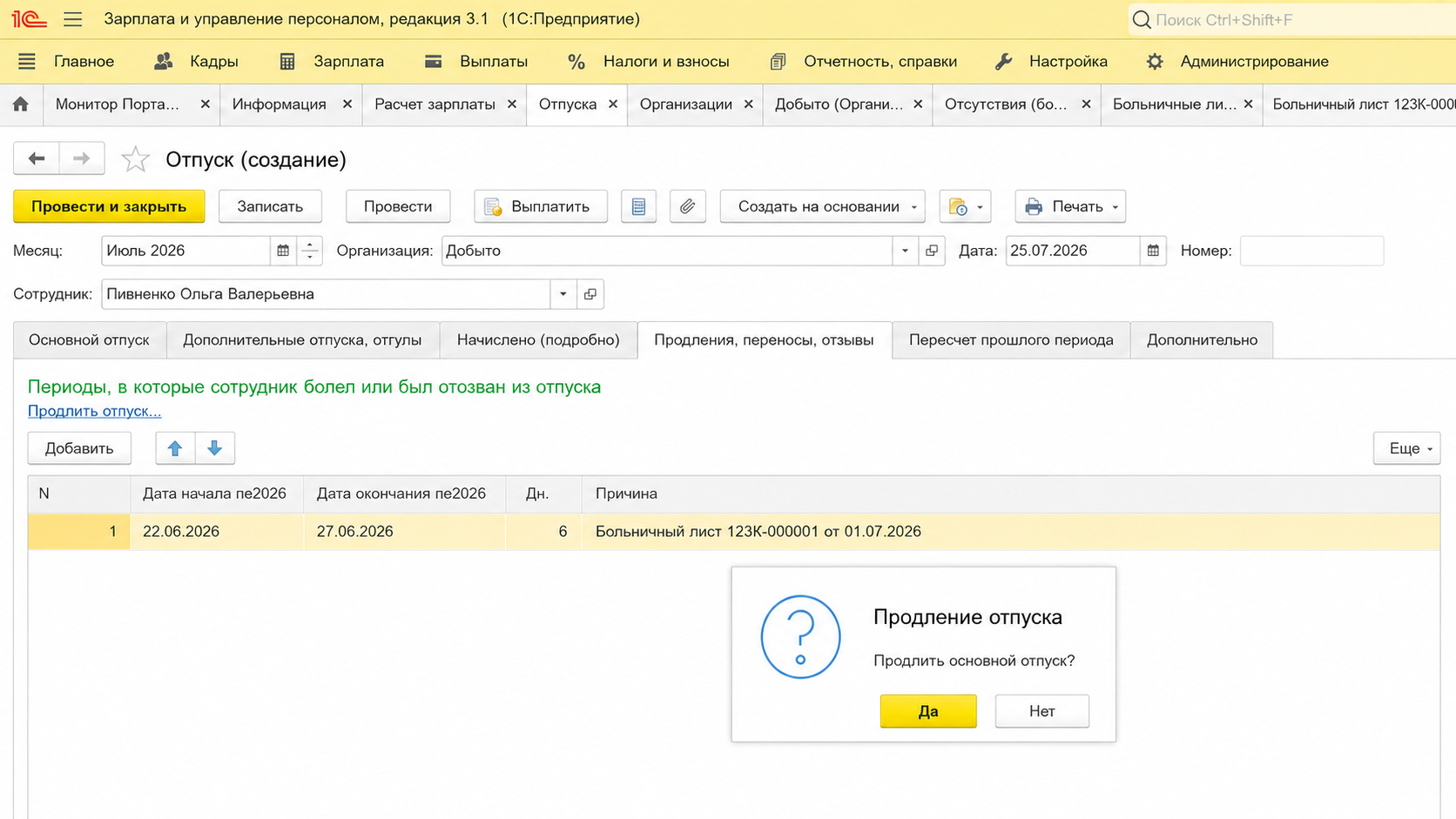Close the Организации tab

(748, 104)
